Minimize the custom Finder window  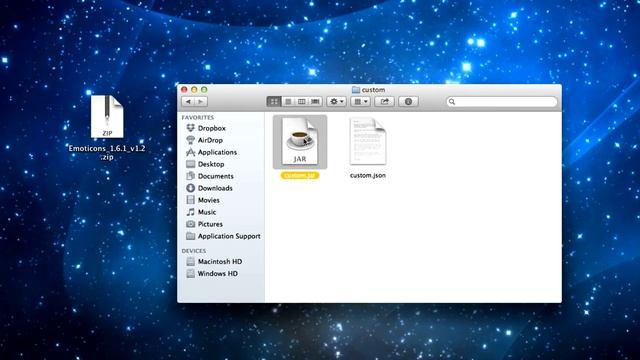click(x=194, y=89)
